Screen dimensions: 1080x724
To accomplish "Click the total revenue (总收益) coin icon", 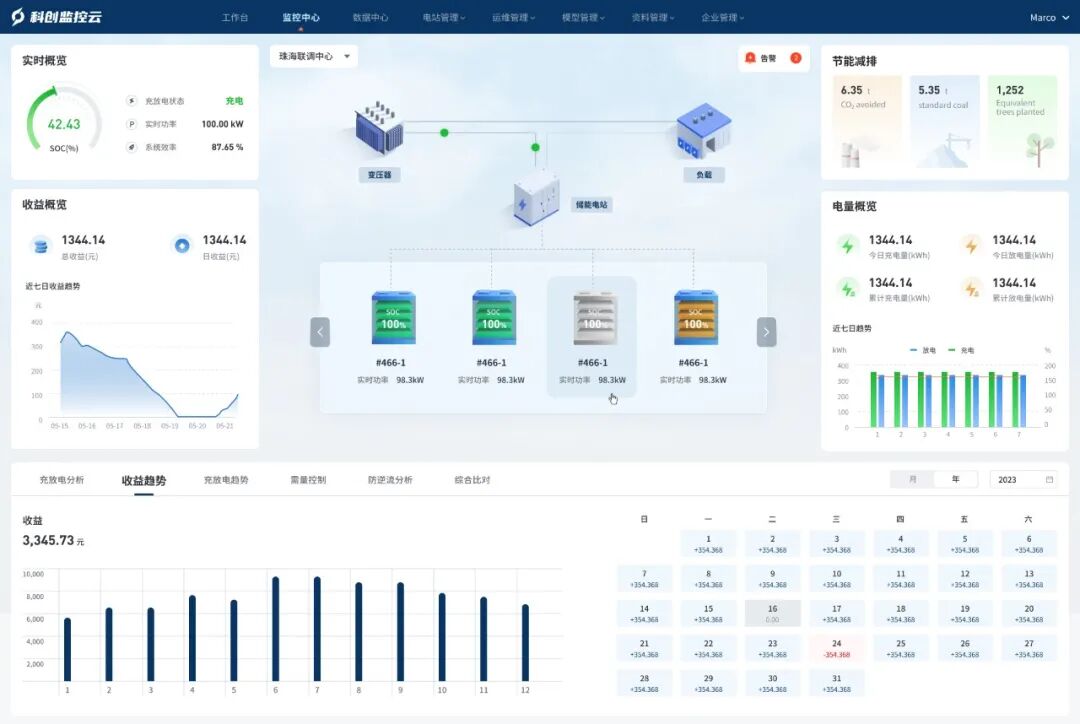I will pos(40,245).
